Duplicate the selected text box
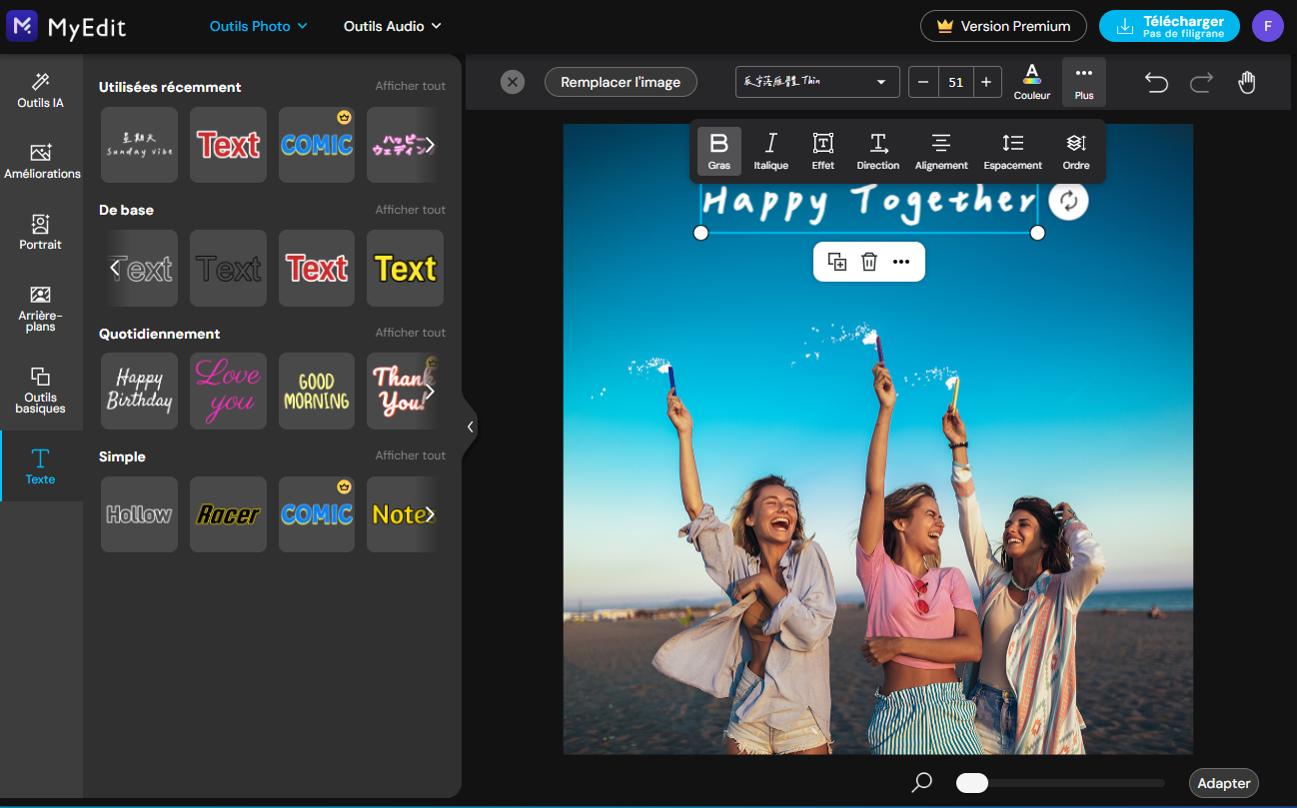The width and height of the screenshot is (1297, 808). pos(837,262)
